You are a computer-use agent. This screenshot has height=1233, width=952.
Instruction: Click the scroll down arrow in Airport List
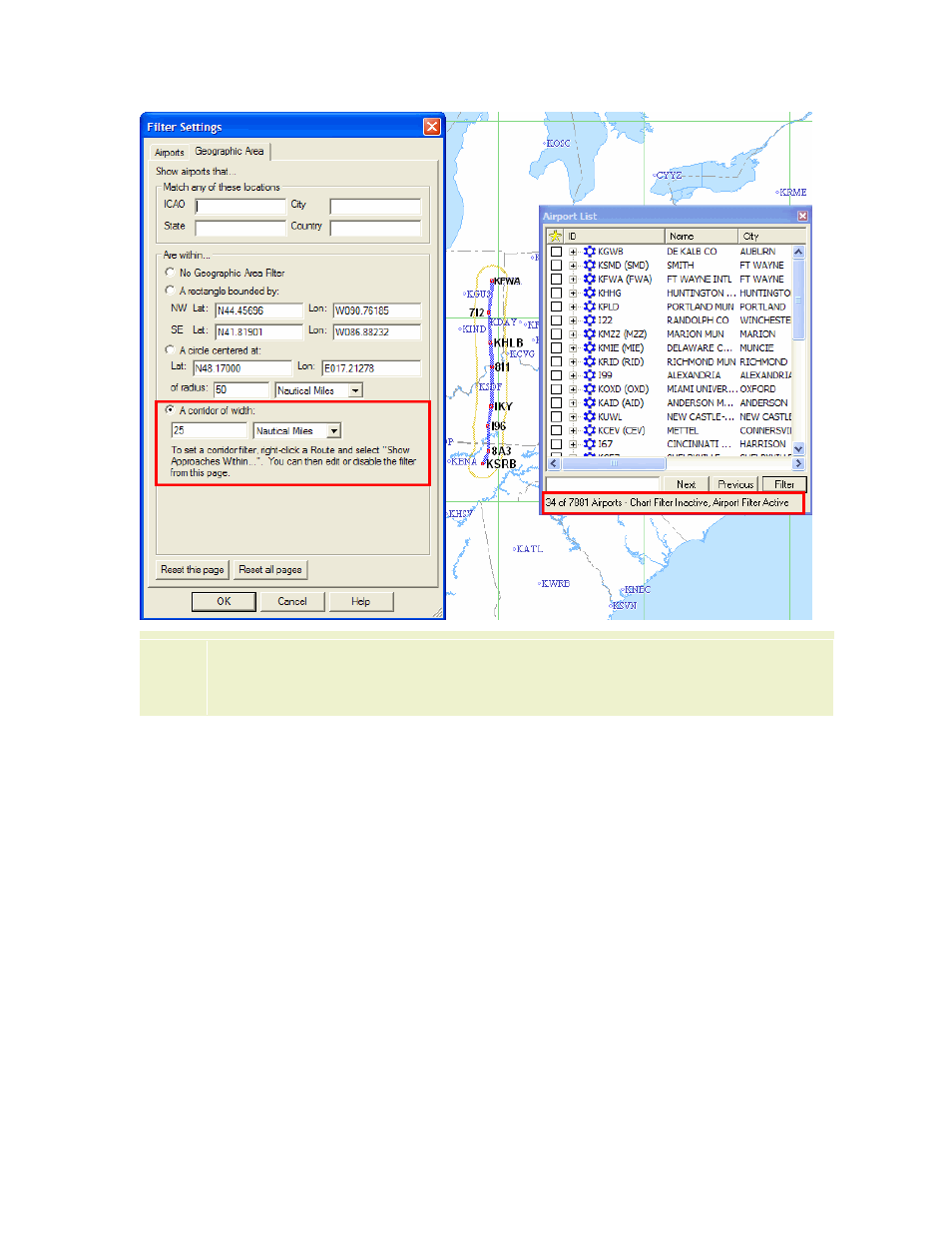(798, 449)
